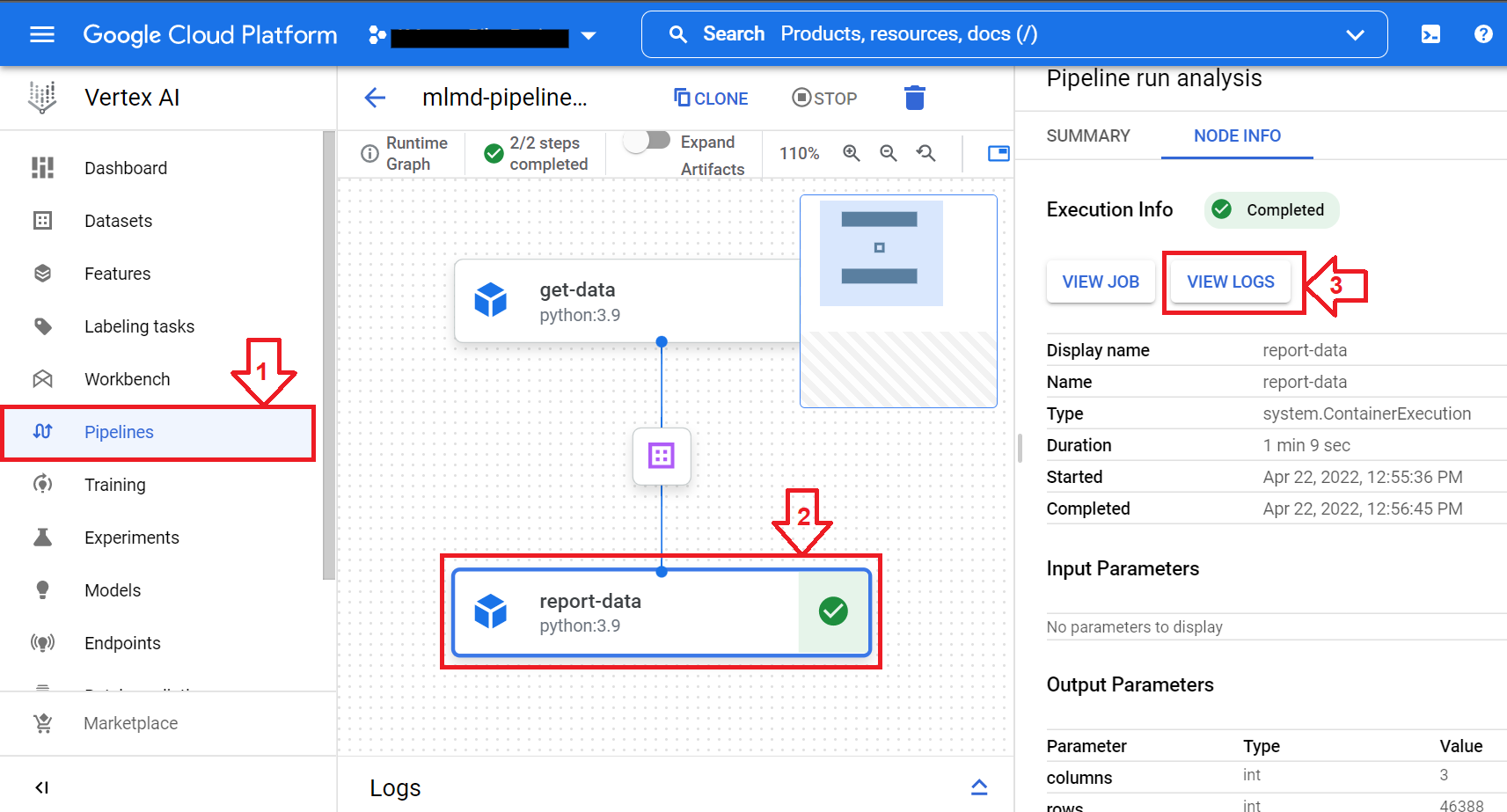Click the Labeling tasks tag icon

tap(42, 326)
